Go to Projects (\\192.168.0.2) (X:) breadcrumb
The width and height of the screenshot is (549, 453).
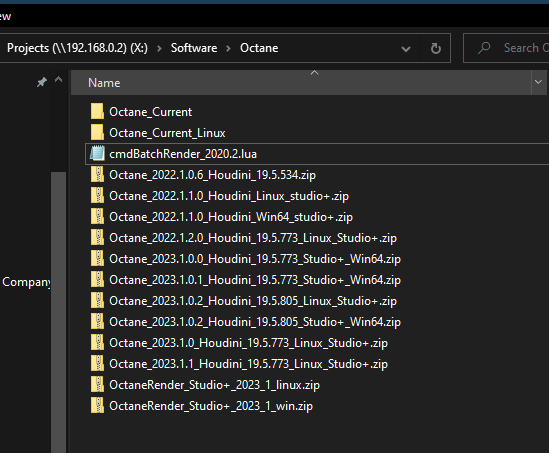[x=77, y=48]
